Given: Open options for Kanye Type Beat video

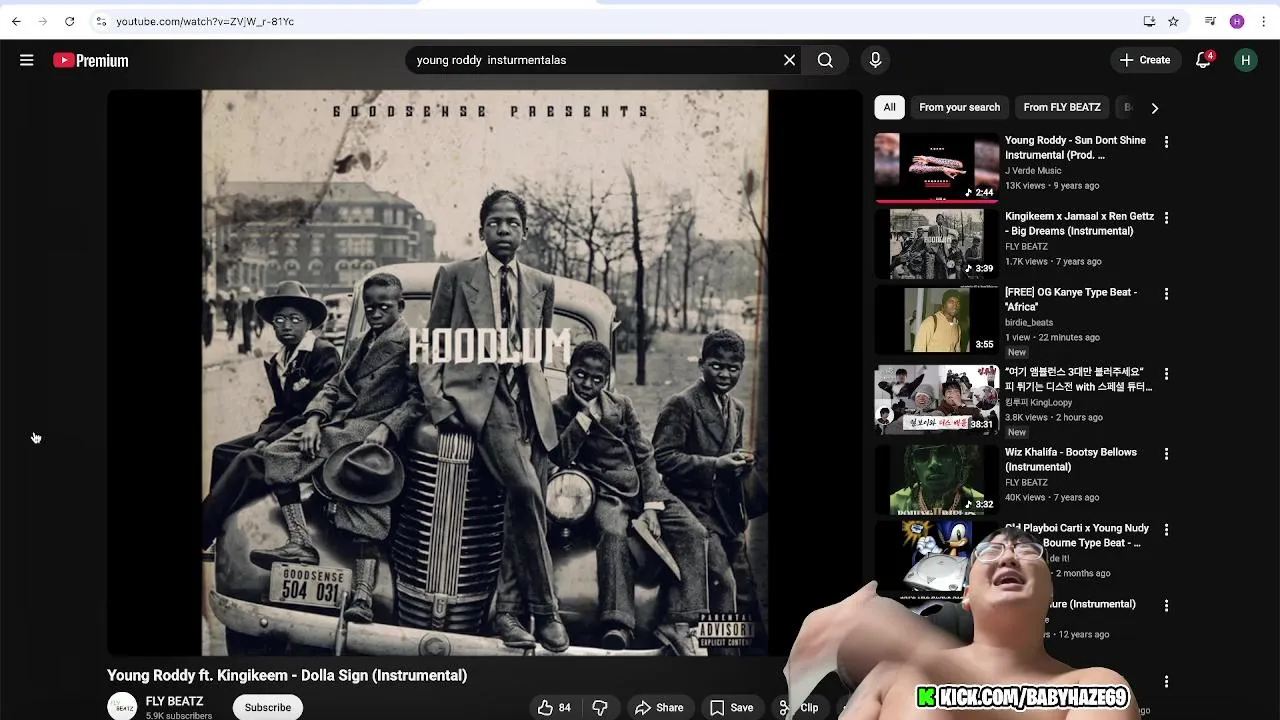Looking at the screenshot, I should (x=1166, y=294).
